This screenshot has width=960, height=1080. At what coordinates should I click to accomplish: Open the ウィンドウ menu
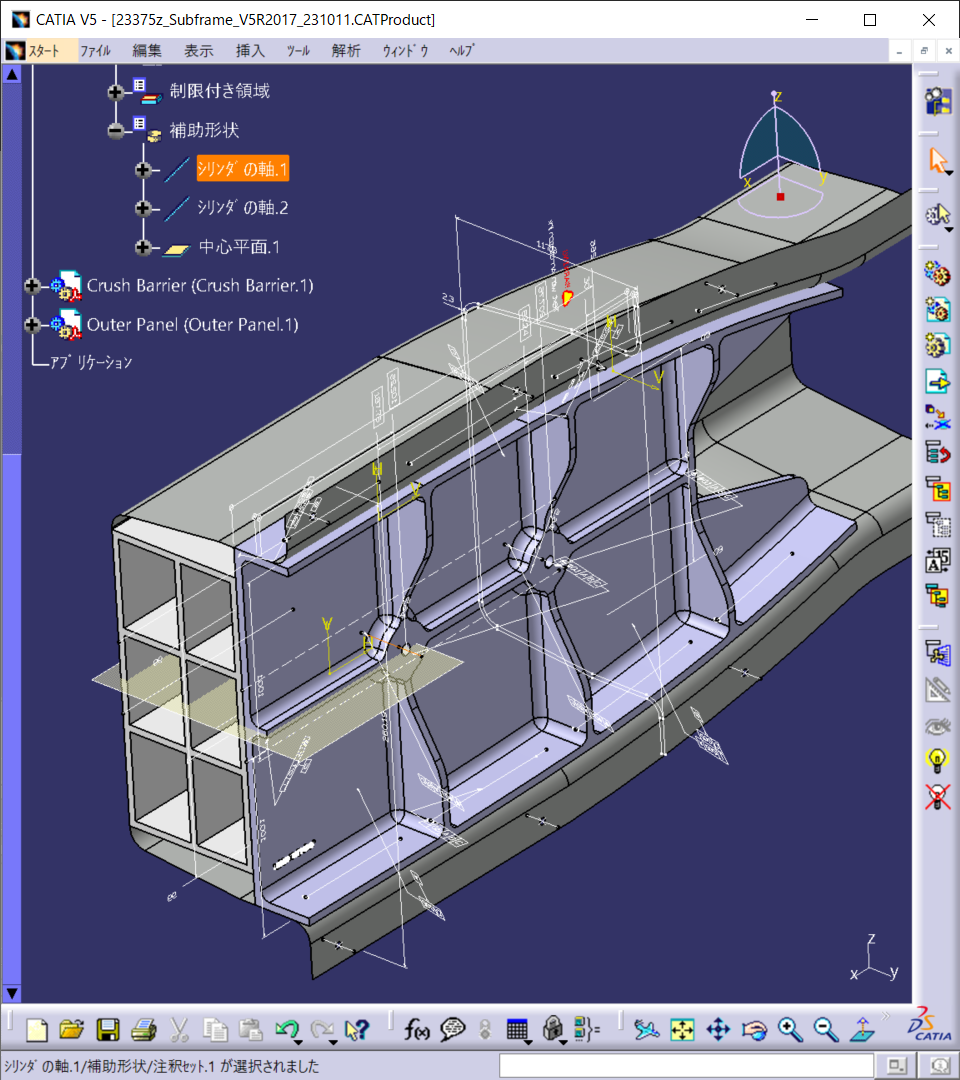[x=405, y=51]
